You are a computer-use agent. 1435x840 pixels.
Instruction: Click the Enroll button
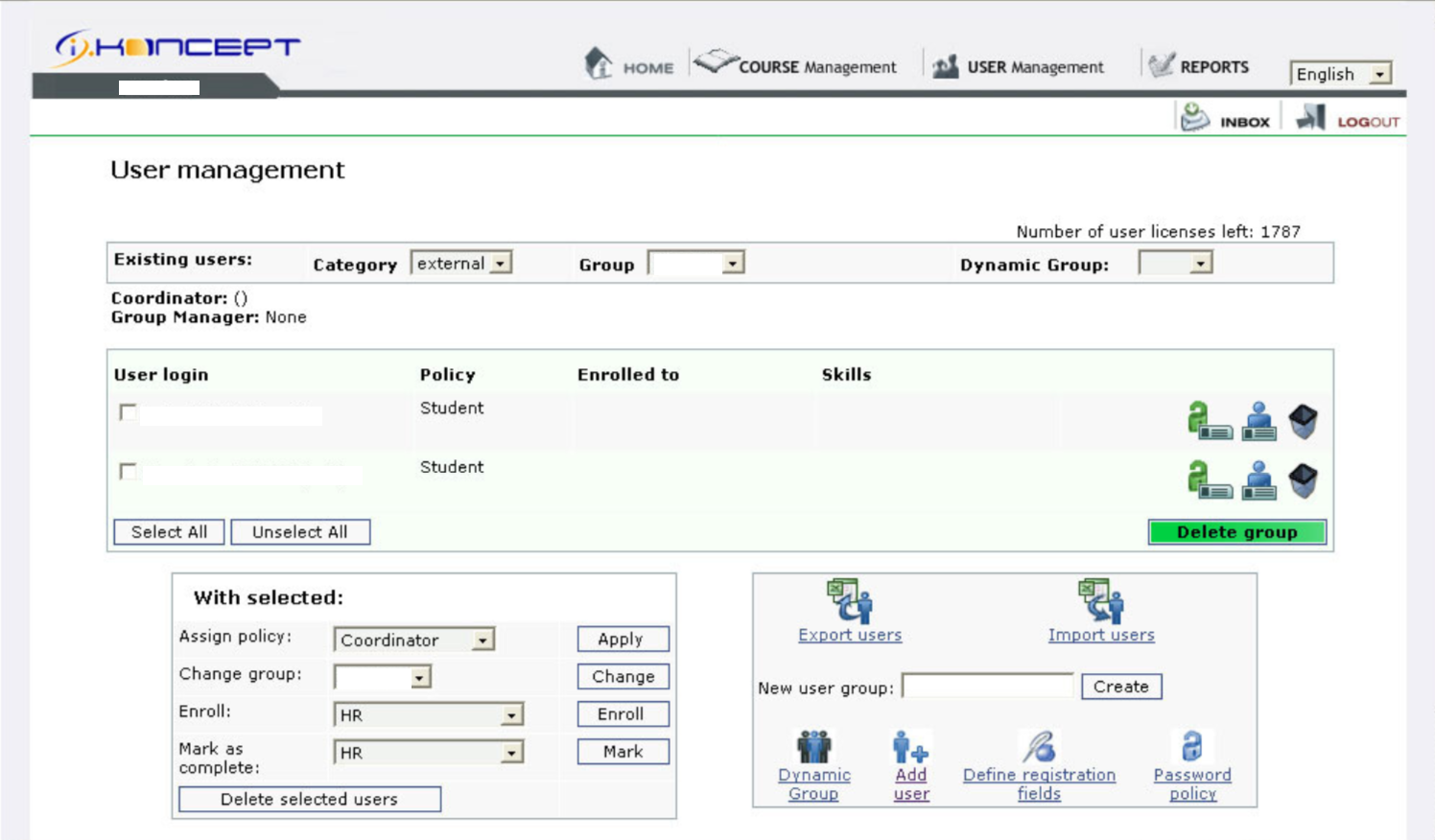pos(623,713)
